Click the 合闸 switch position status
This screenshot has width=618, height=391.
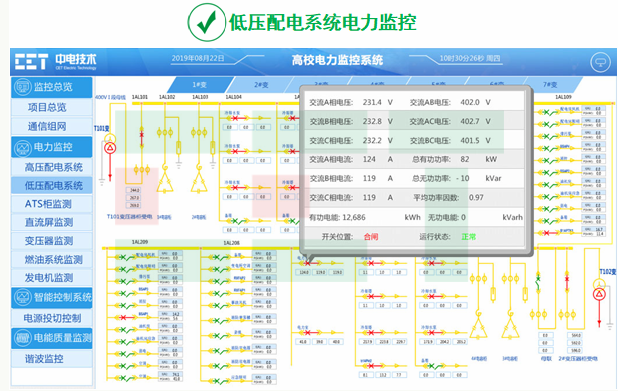pyautogui.click(x=371, y=237)
